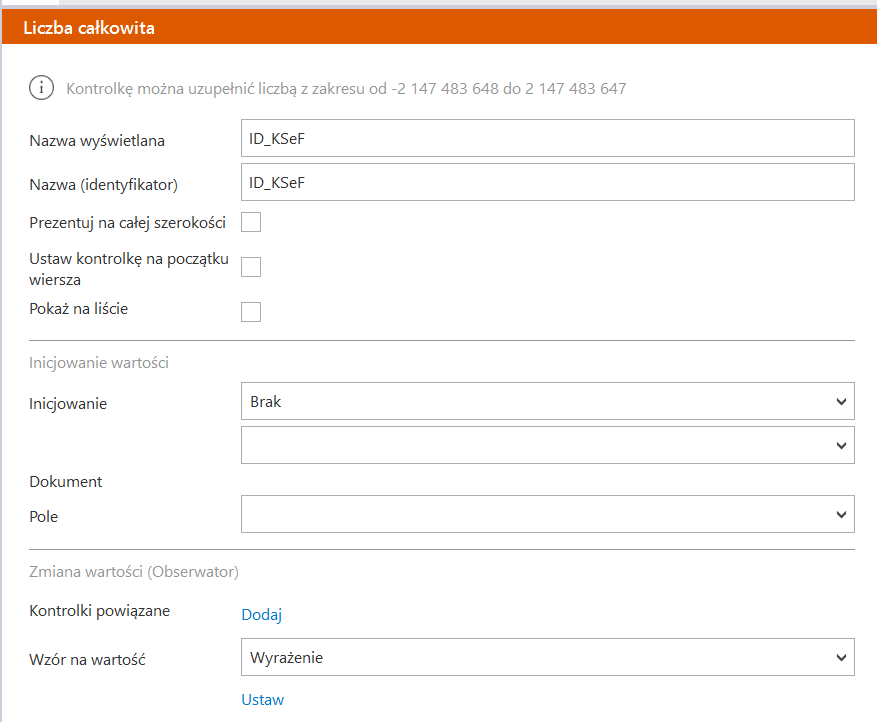This screenshot has height=722, width=877.
Task: Click the info icon beside the range hint
Action: click(x=41, y=88)
